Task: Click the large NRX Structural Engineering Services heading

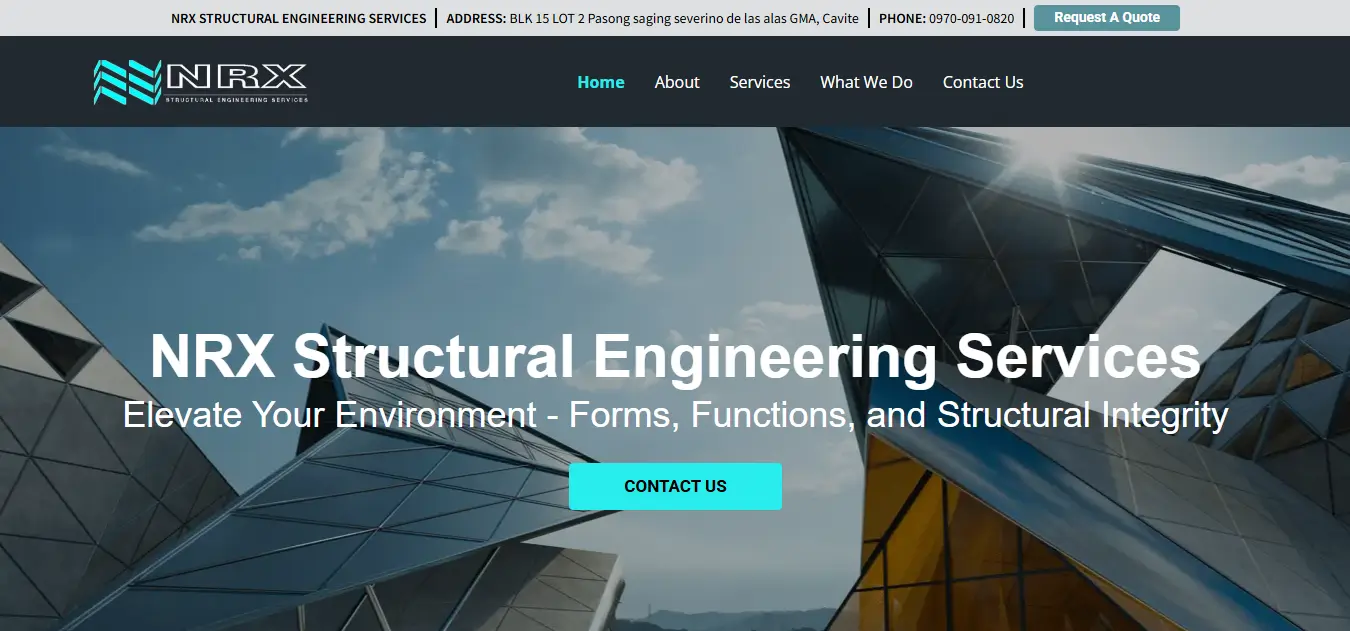Action: [675, 356]
